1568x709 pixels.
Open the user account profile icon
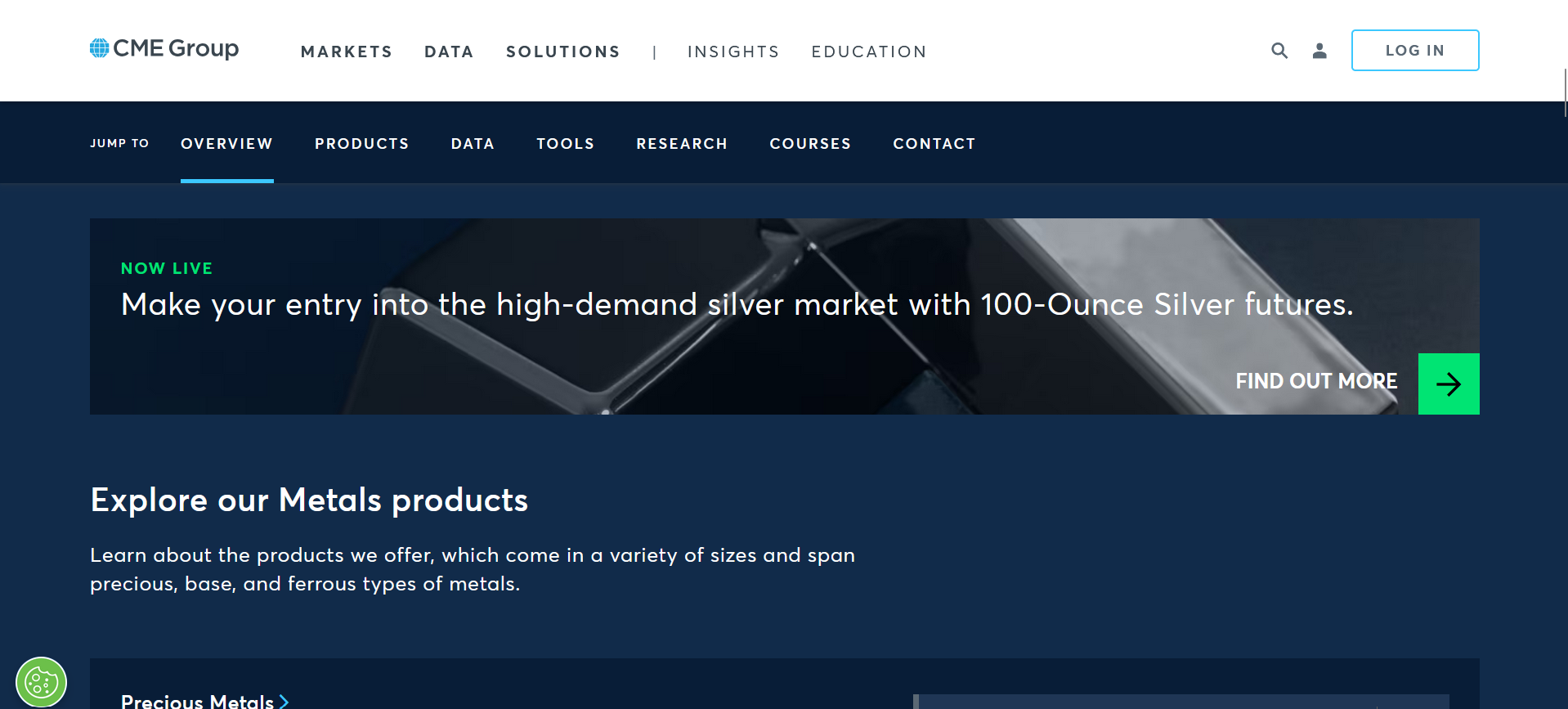coord(1319,51)
